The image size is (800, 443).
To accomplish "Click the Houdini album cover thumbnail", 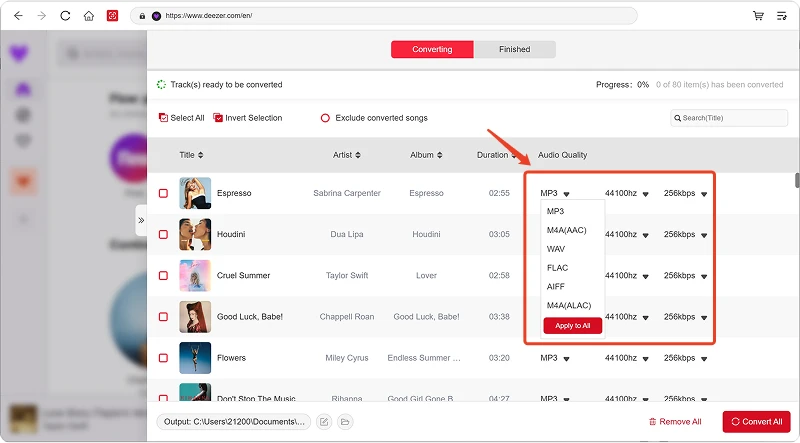I will (195, 234).
